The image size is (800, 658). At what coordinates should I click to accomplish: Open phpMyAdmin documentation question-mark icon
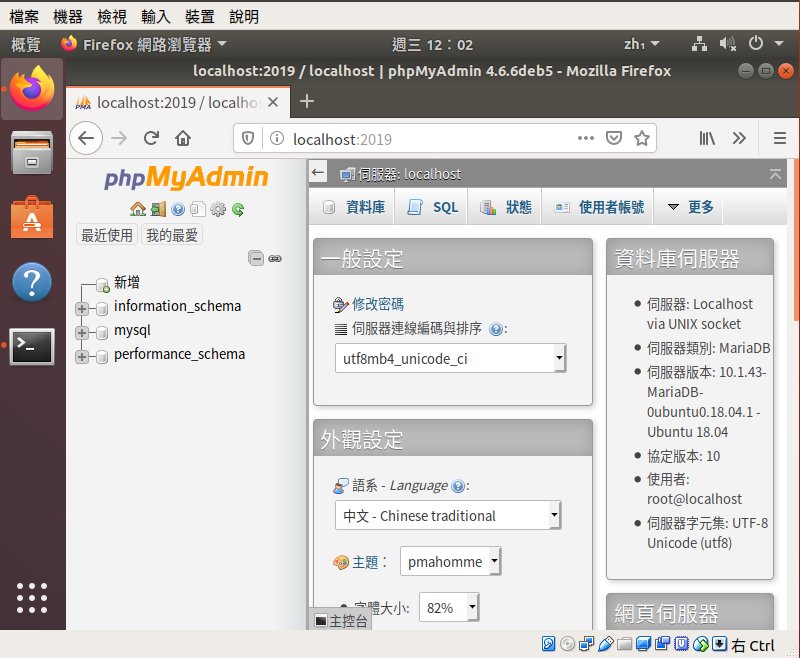click(x=178, y=209)
